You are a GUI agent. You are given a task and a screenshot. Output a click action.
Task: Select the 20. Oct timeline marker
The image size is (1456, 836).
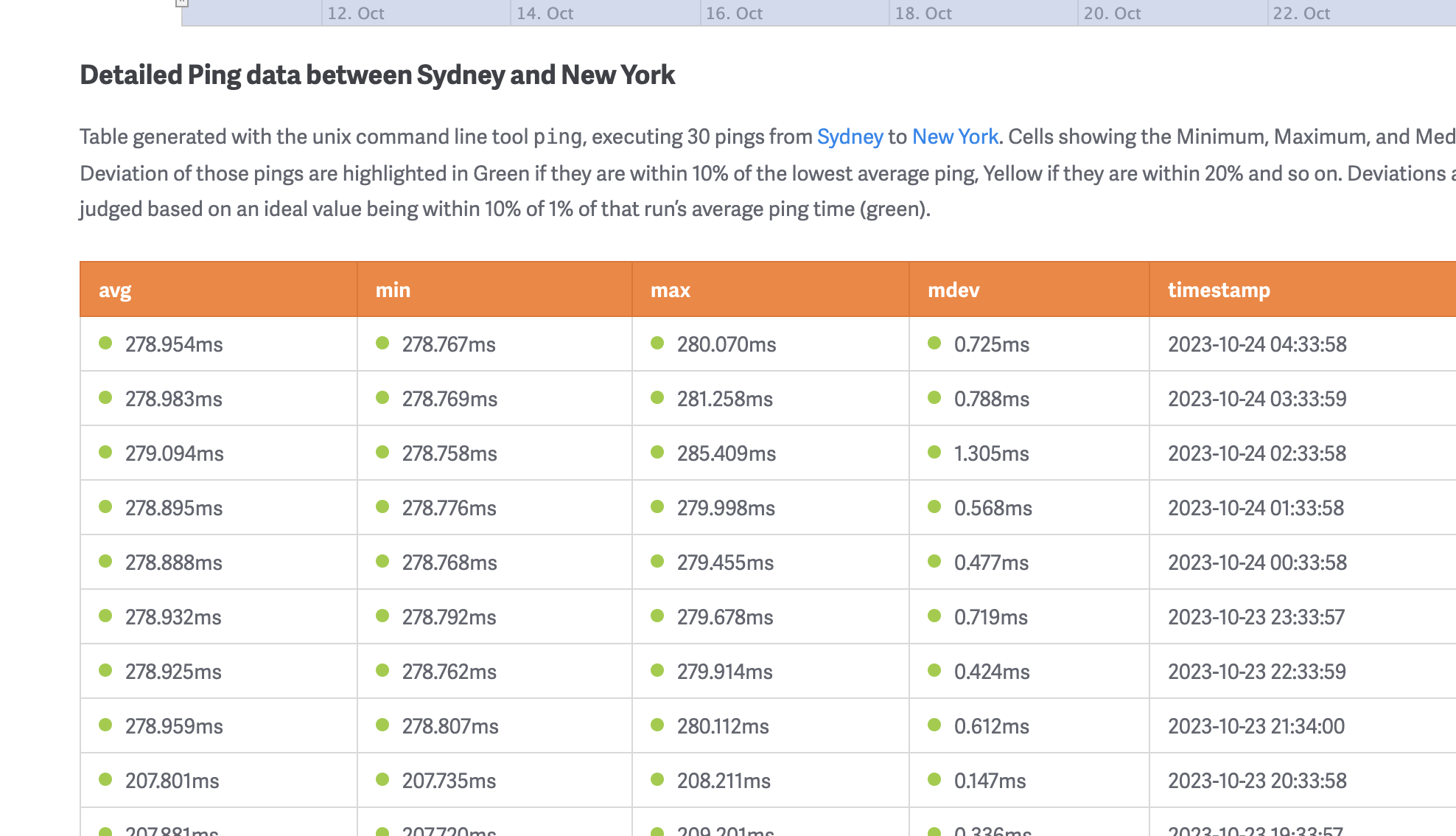click(x=1112, y=13)
